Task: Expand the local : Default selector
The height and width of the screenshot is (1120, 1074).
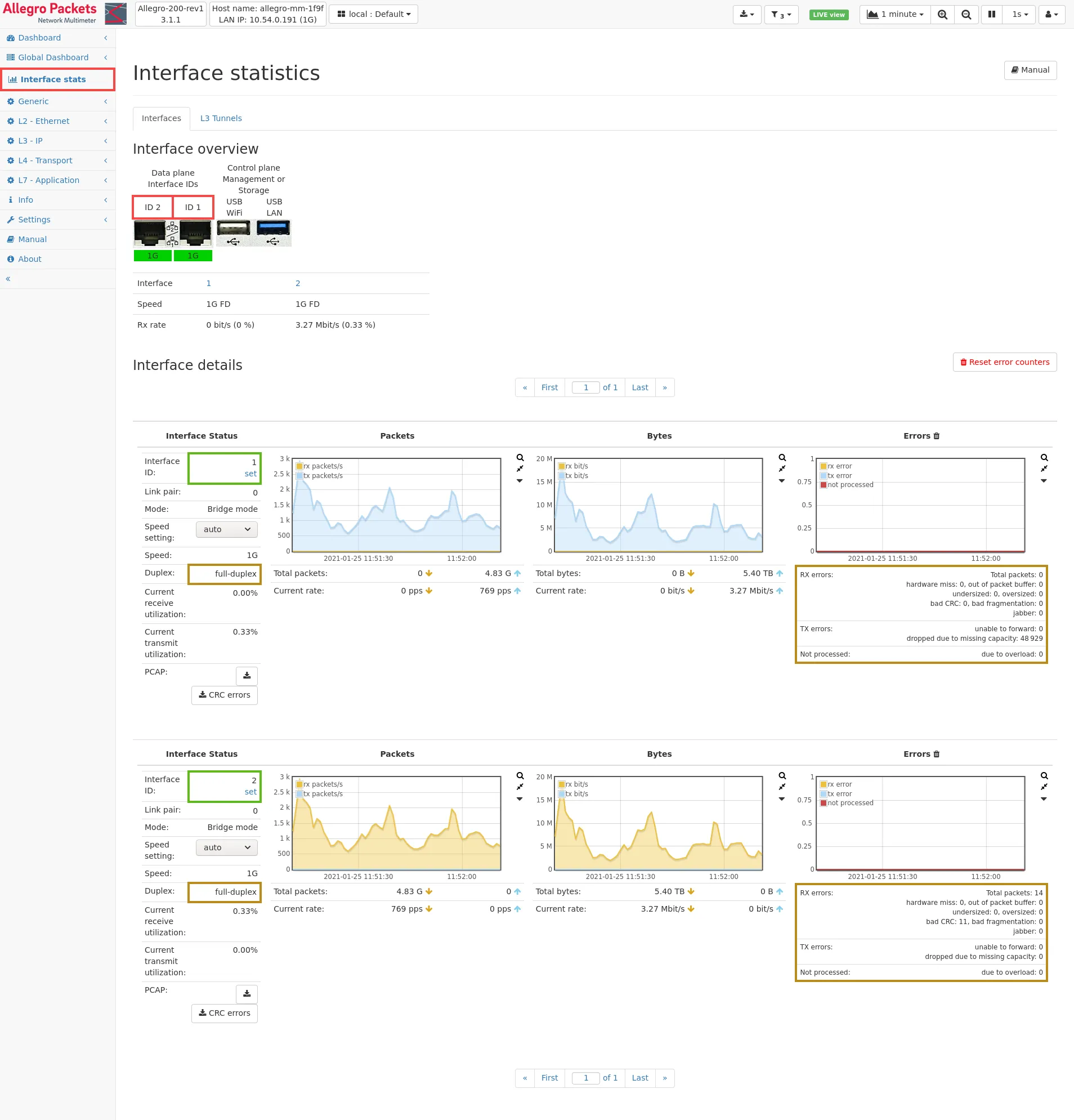Action: [x=374, y=14]
